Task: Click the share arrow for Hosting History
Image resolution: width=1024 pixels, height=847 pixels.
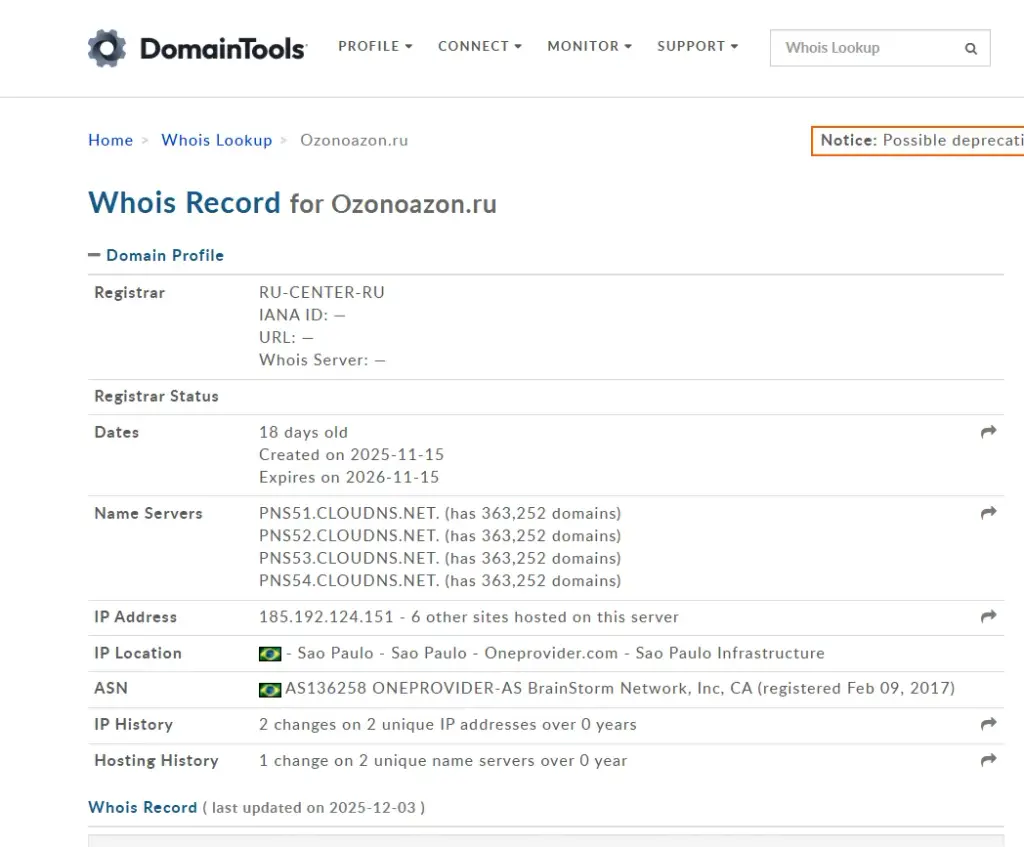Action: (988, 759)
